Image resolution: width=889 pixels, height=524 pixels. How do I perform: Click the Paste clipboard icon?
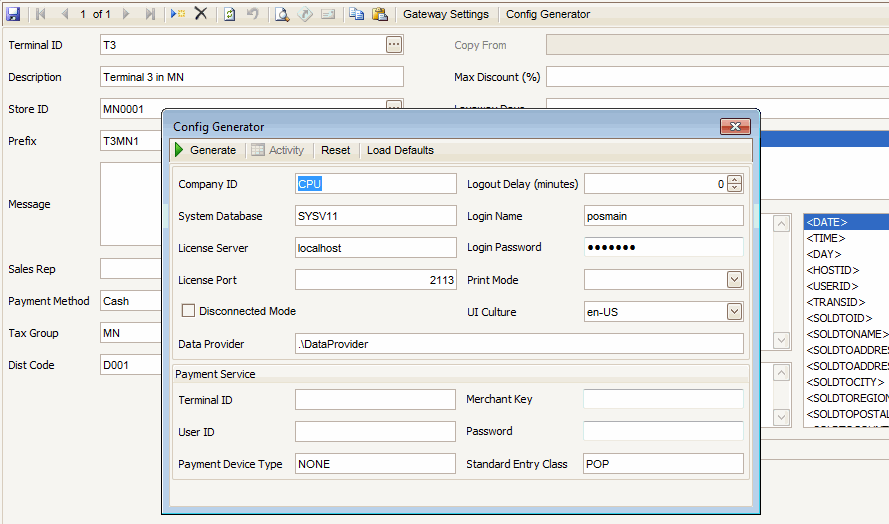pos(380,14)
